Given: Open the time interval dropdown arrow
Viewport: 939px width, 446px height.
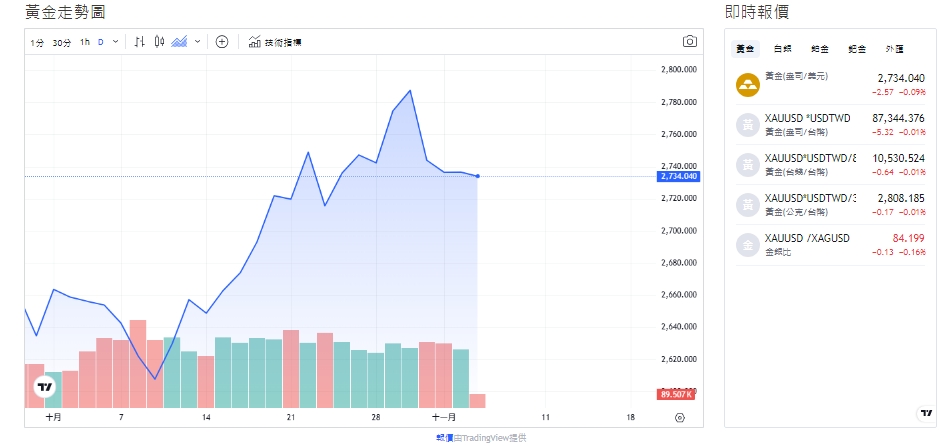Looking at the screenshot, I should 116,42.
